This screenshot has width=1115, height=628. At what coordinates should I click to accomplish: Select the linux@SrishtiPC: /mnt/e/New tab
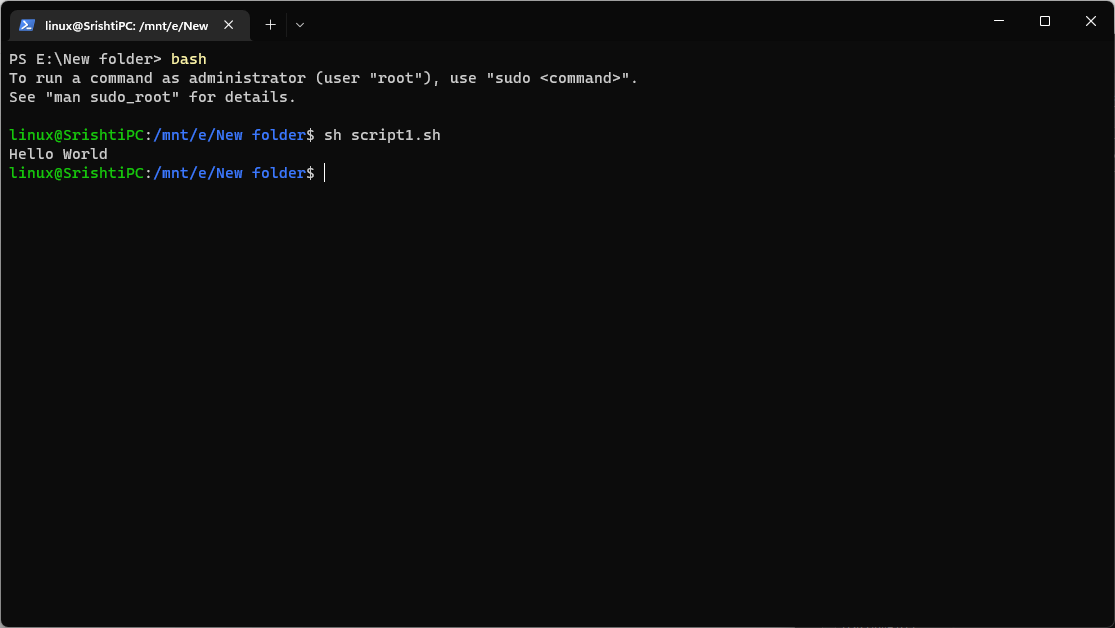pyautogui.click(x=130, y=25)
